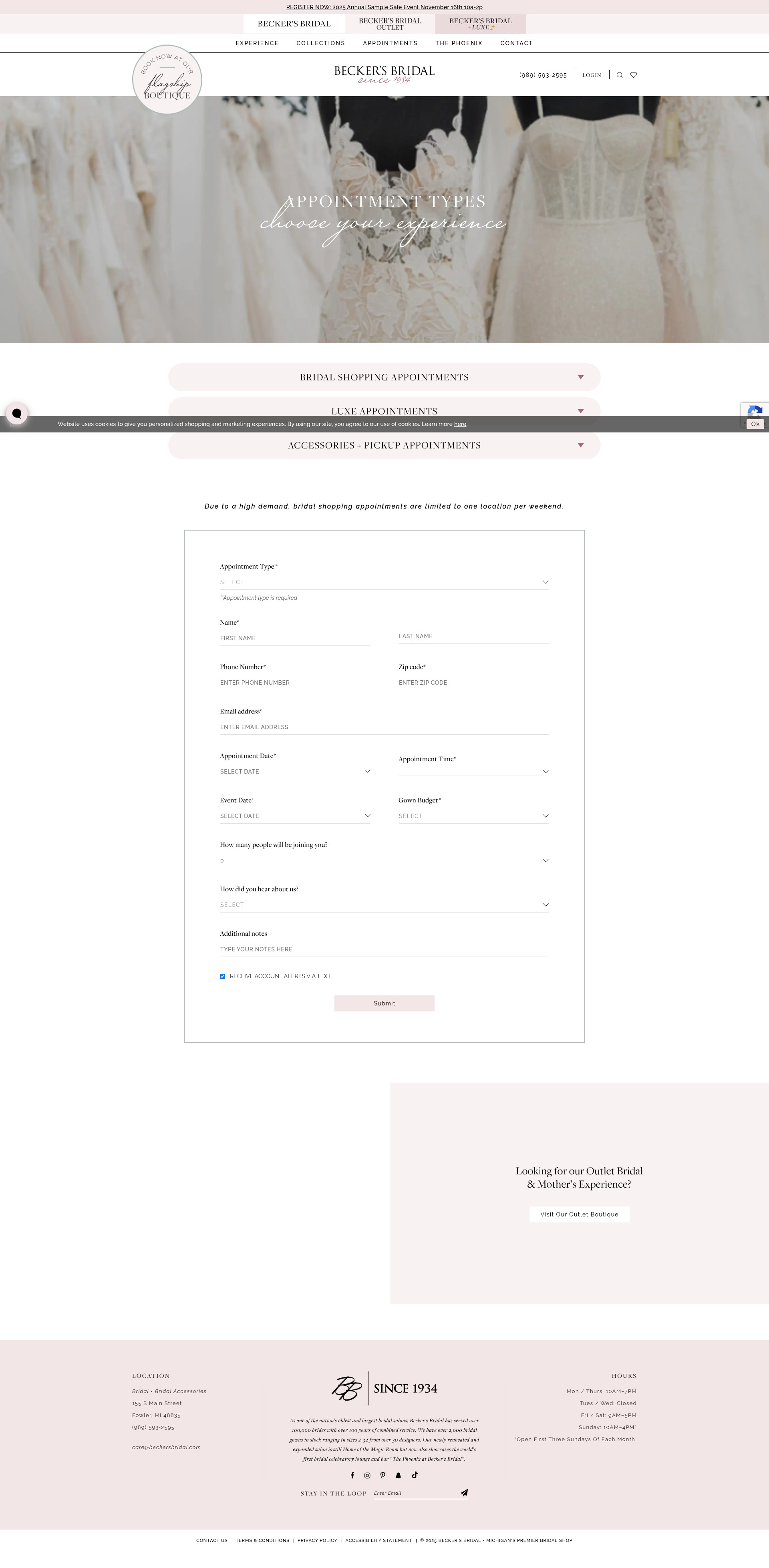The image size is (769, 1568).
Task: Click the Enter Email Address field
Action: [x=384, y=727]
